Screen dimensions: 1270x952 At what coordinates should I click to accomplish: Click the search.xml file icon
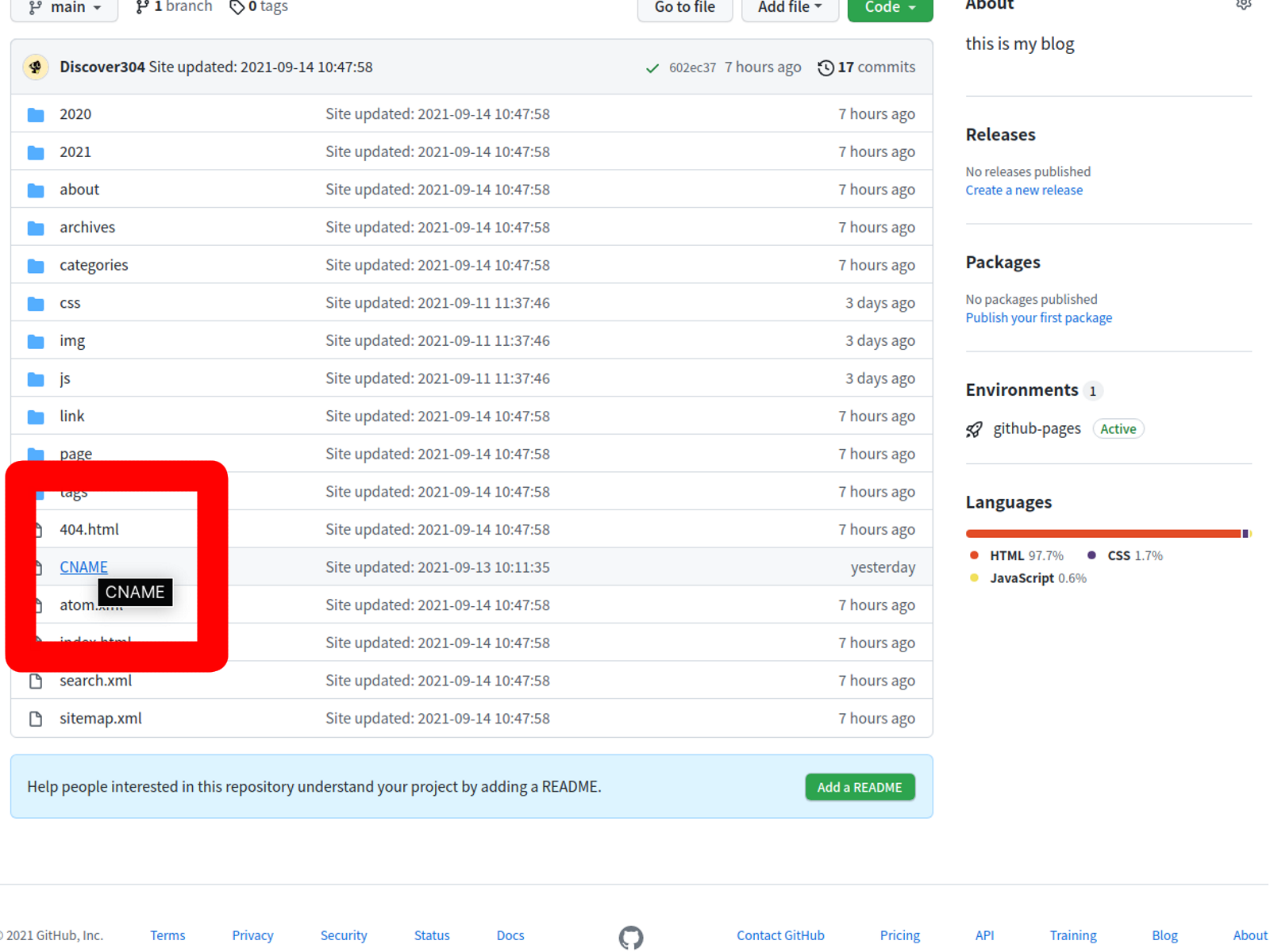[36, 681]
